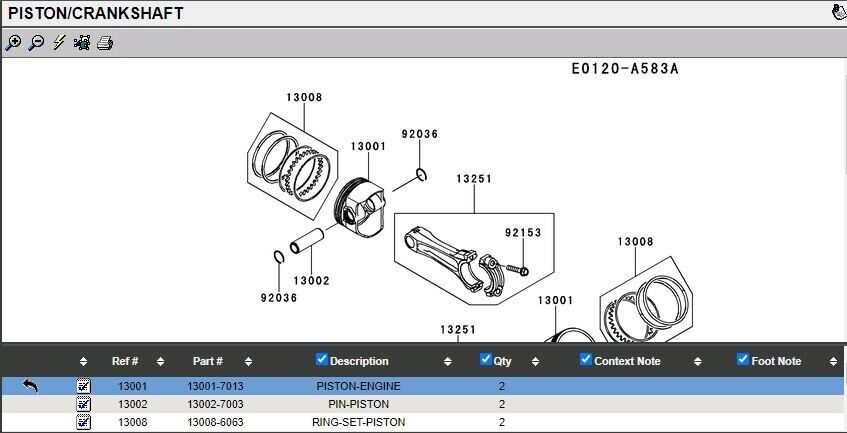Viewport: 847px width, 433px height.
Task: Click sort arrows right of Description header
Action: coord(448,361)
